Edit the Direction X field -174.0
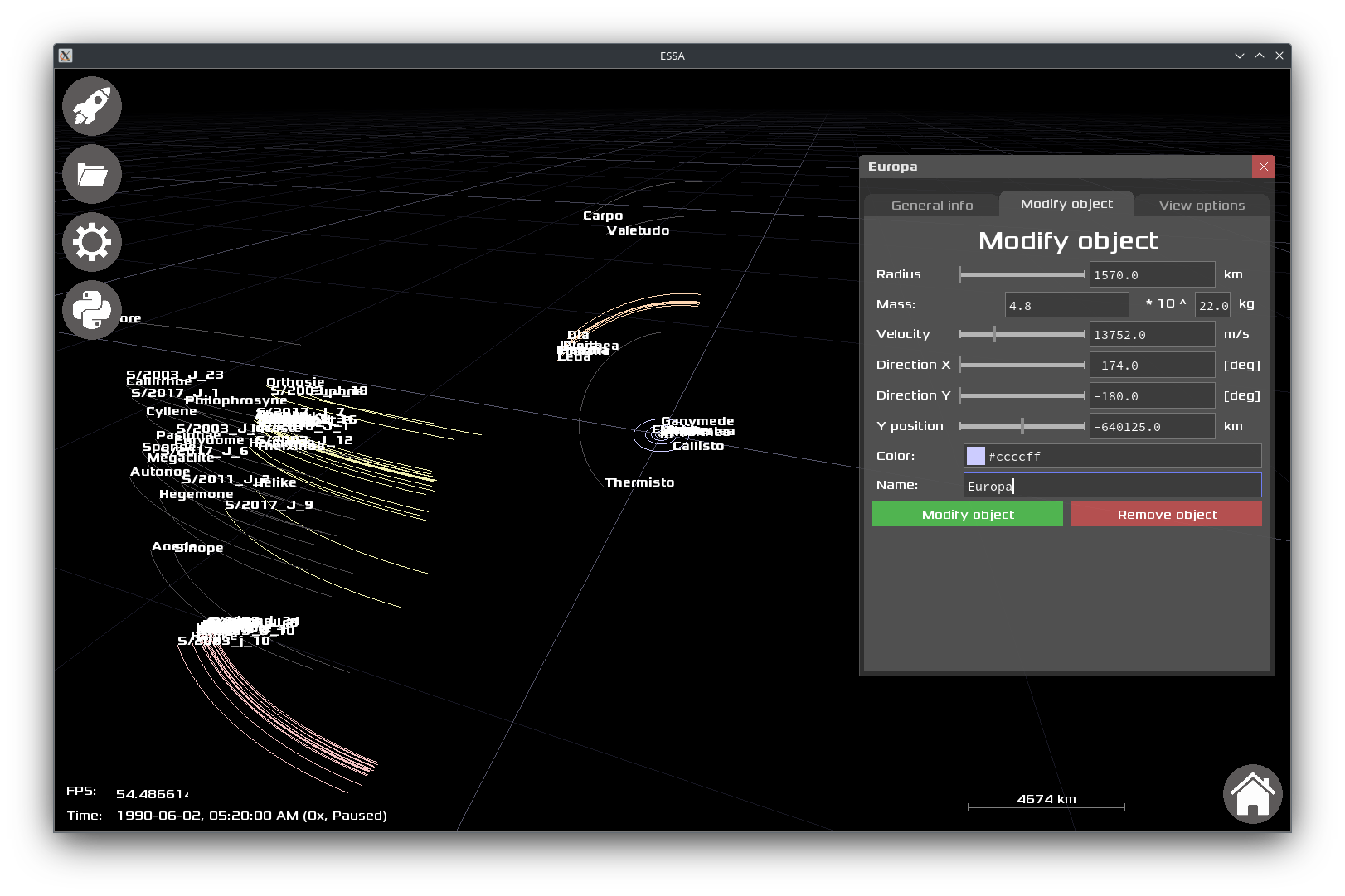 [x=1152, y=365]
